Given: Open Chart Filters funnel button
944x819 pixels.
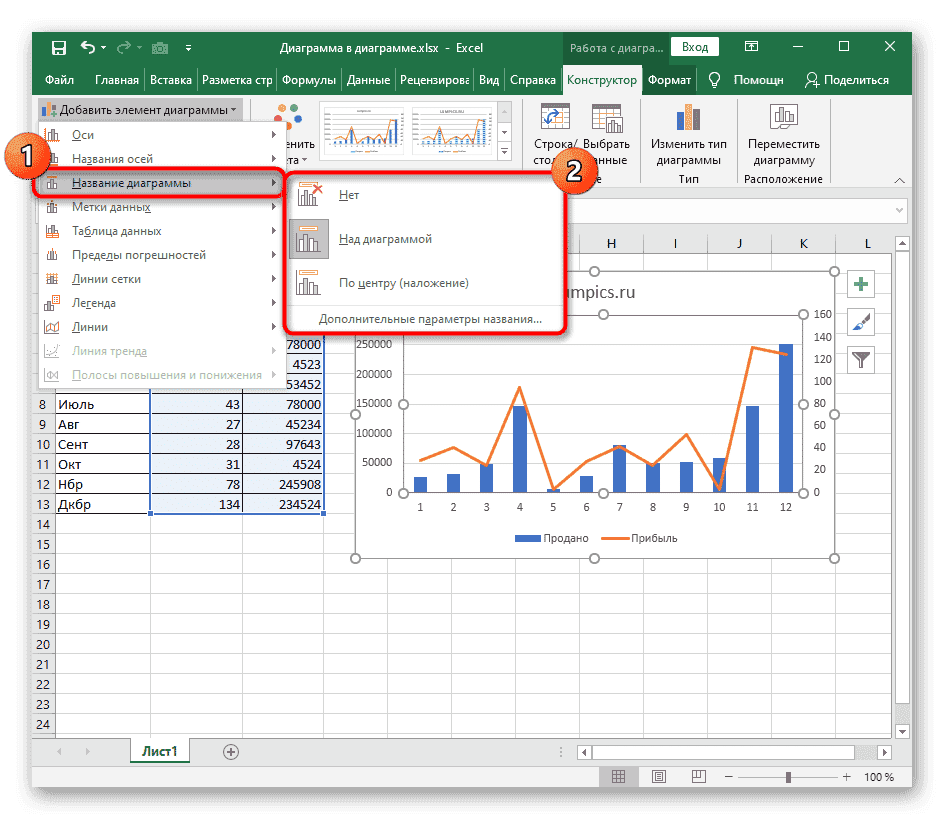Looking at the screenshot, I should point(860,359).
